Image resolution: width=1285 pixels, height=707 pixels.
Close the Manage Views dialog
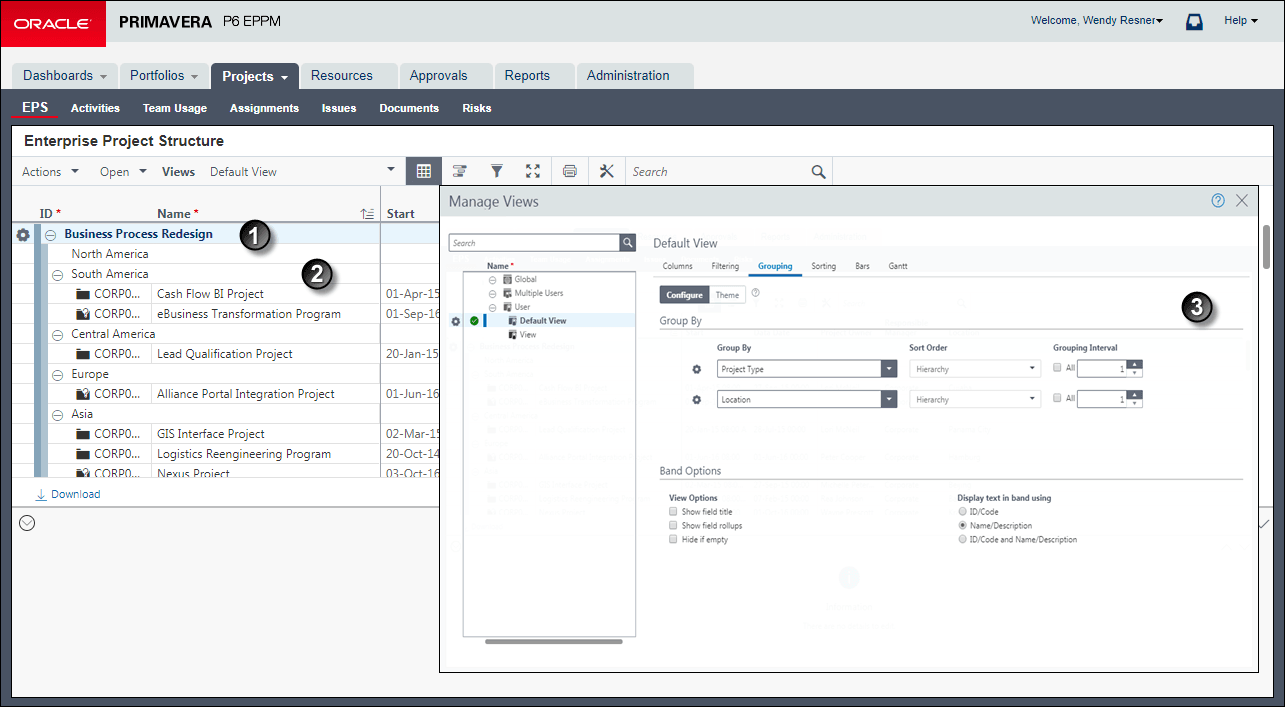click(1242, 200)
